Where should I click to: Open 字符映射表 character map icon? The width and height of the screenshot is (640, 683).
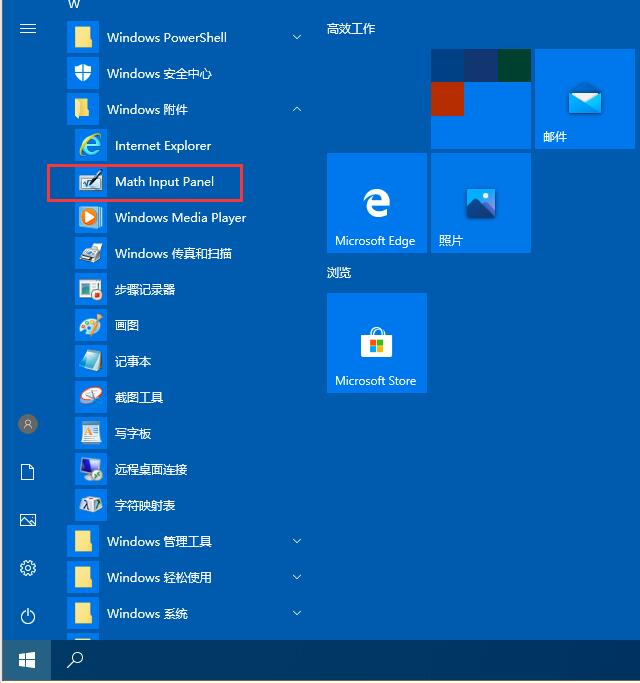pos(91,505)
